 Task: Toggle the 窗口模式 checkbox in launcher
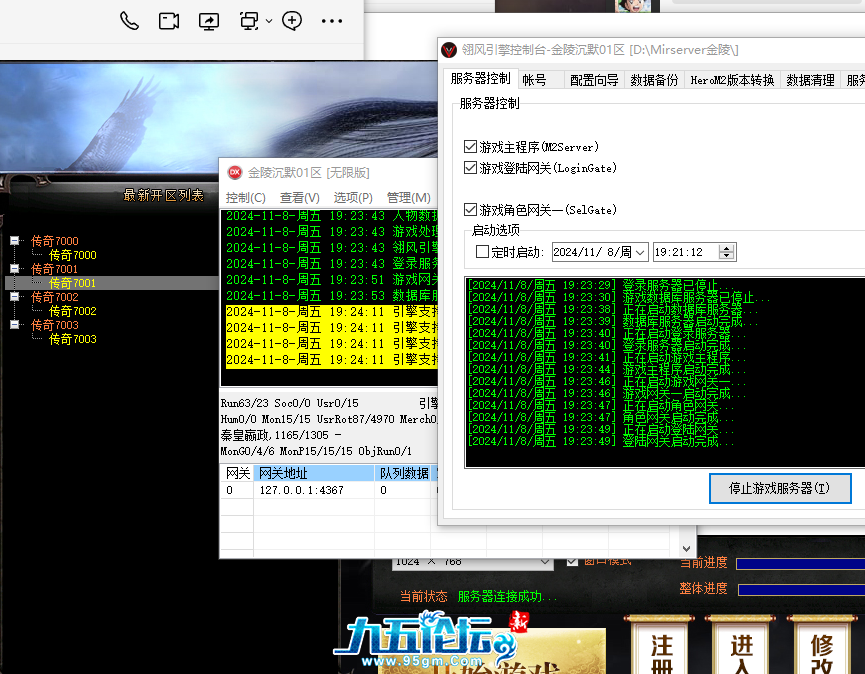573,561
